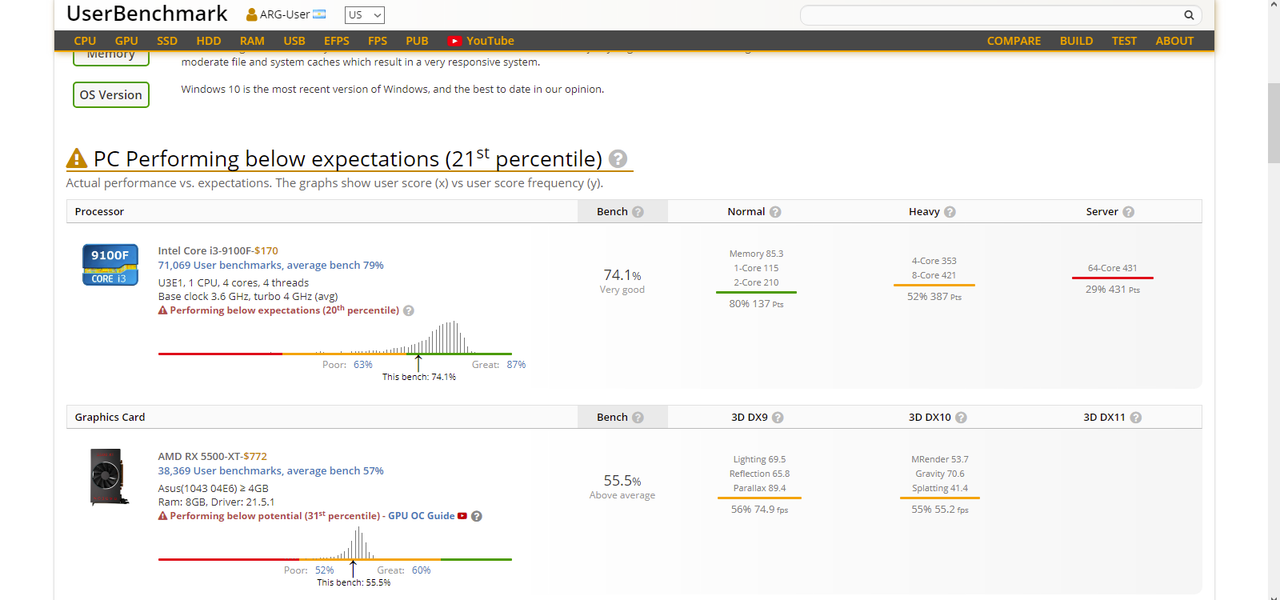Click the 52% 387 Pts heavy result
The height and width of the screenshot is (600, 1280).
pos(934,297)
